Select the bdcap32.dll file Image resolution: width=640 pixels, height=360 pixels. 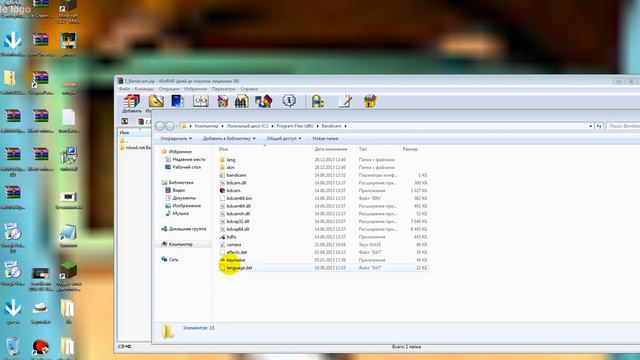point(238,222)
